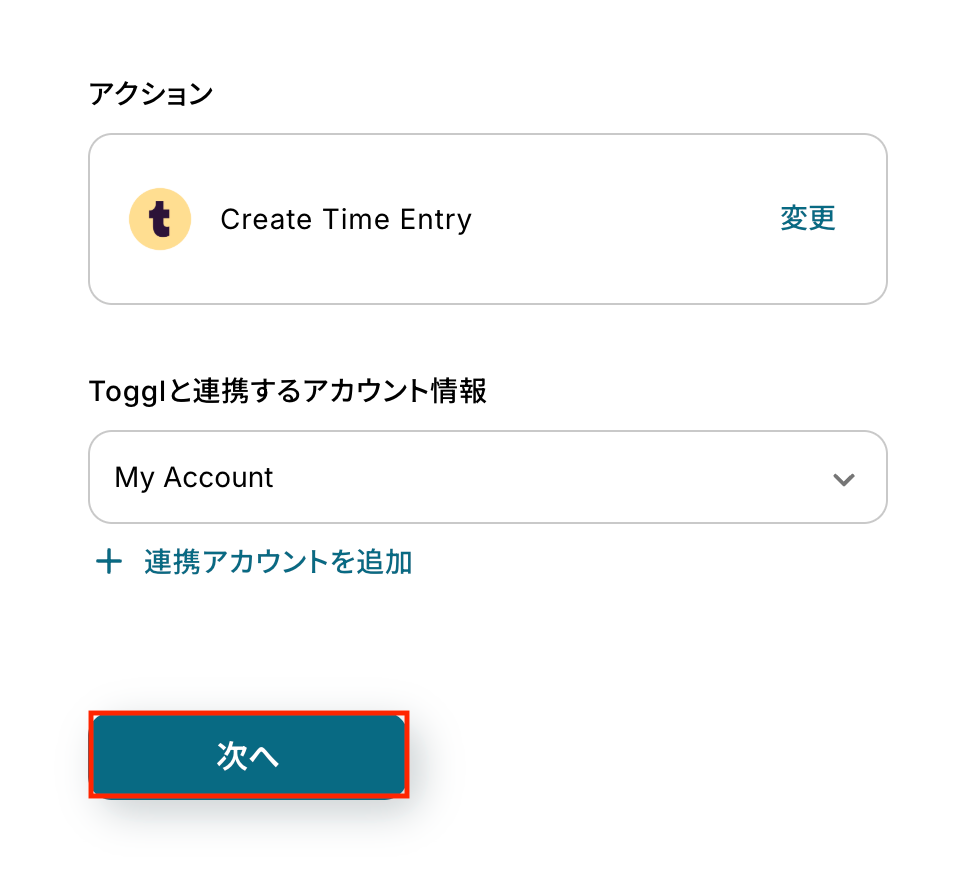The height and width of the screenshot is (882, 968).
Task: Click the teal next-step button
Action: click(x=248, y=756)
